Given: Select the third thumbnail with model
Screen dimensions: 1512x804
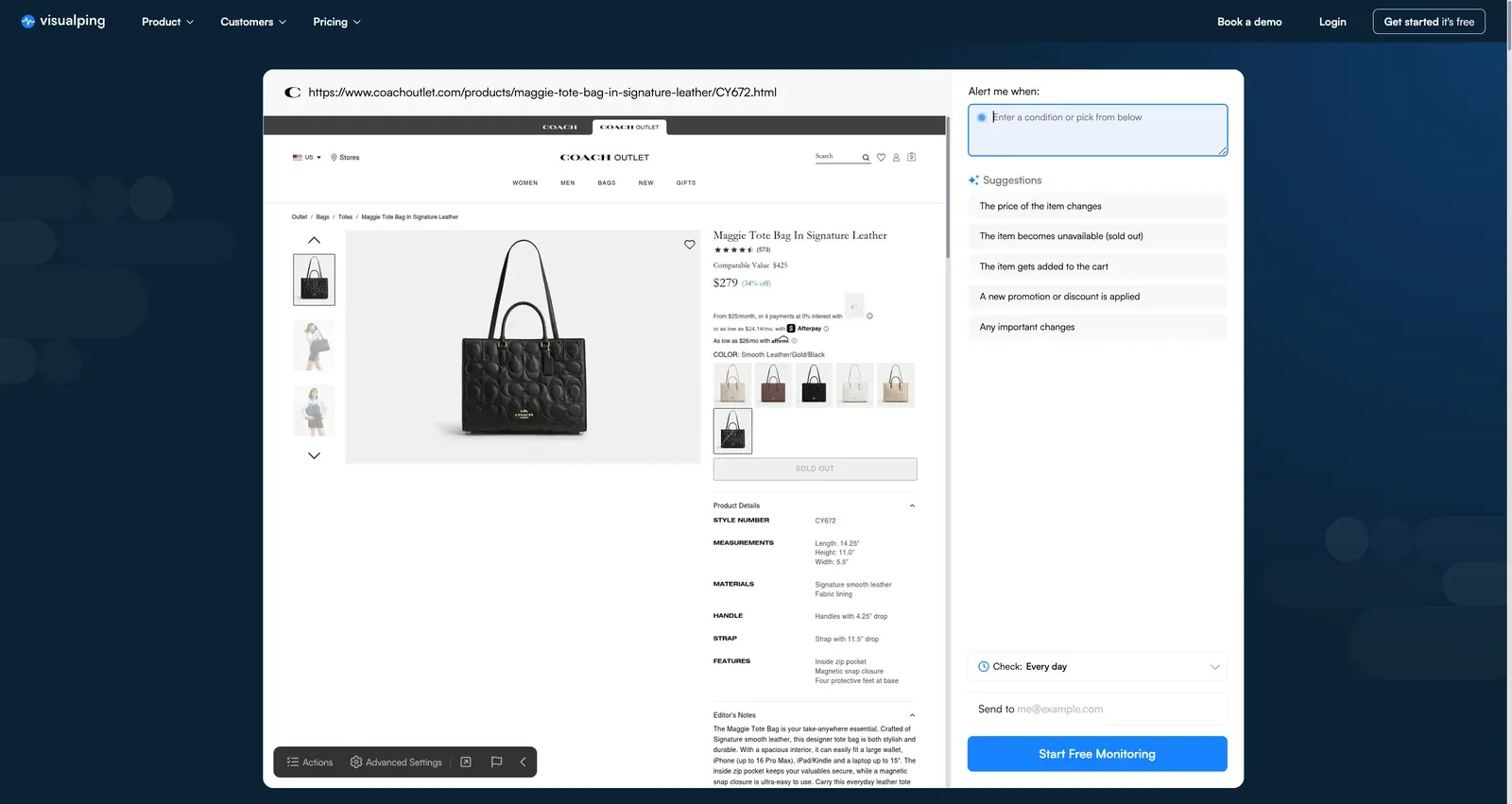Looking at the screenshot, I should (x=314, y=410).
